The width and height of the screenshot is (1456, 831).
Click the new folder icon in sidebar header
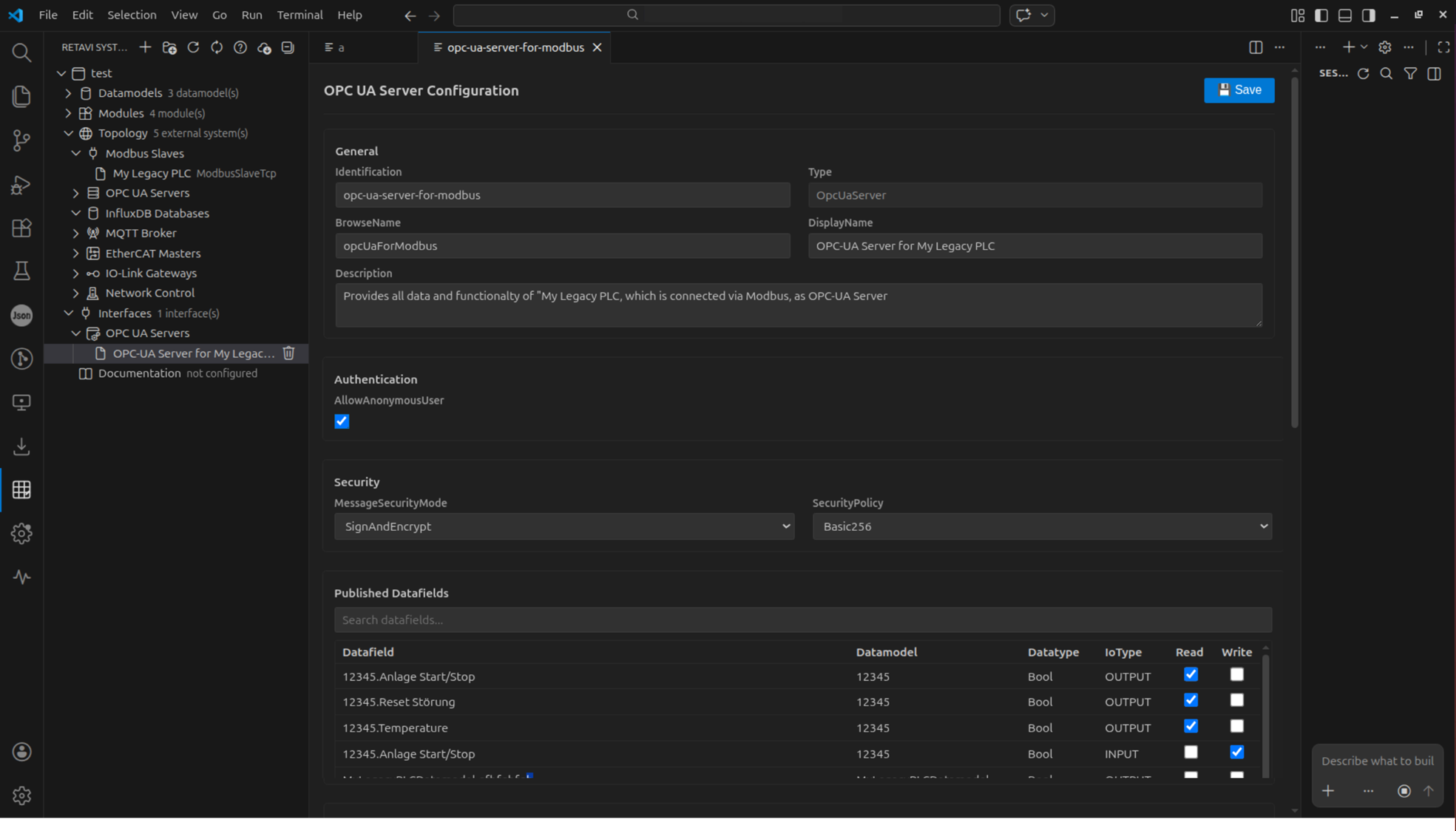pyautogui.click(x=169, y=47)
